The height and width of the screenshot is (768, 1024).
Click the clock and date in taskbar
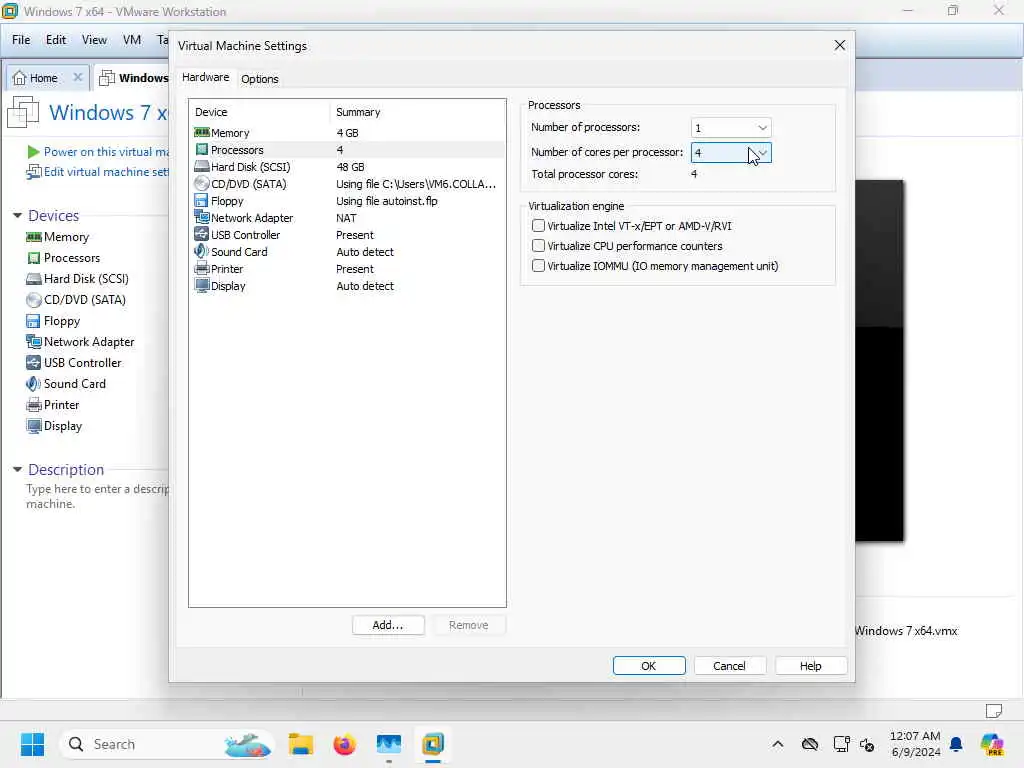coord(915,744)
